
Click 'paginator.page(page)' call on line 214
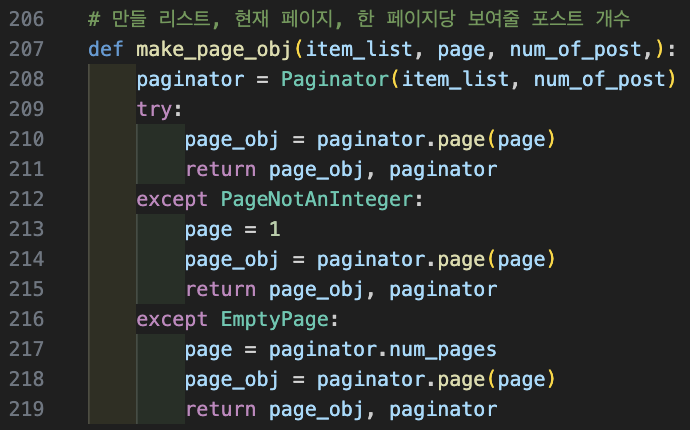coord(437,260)
